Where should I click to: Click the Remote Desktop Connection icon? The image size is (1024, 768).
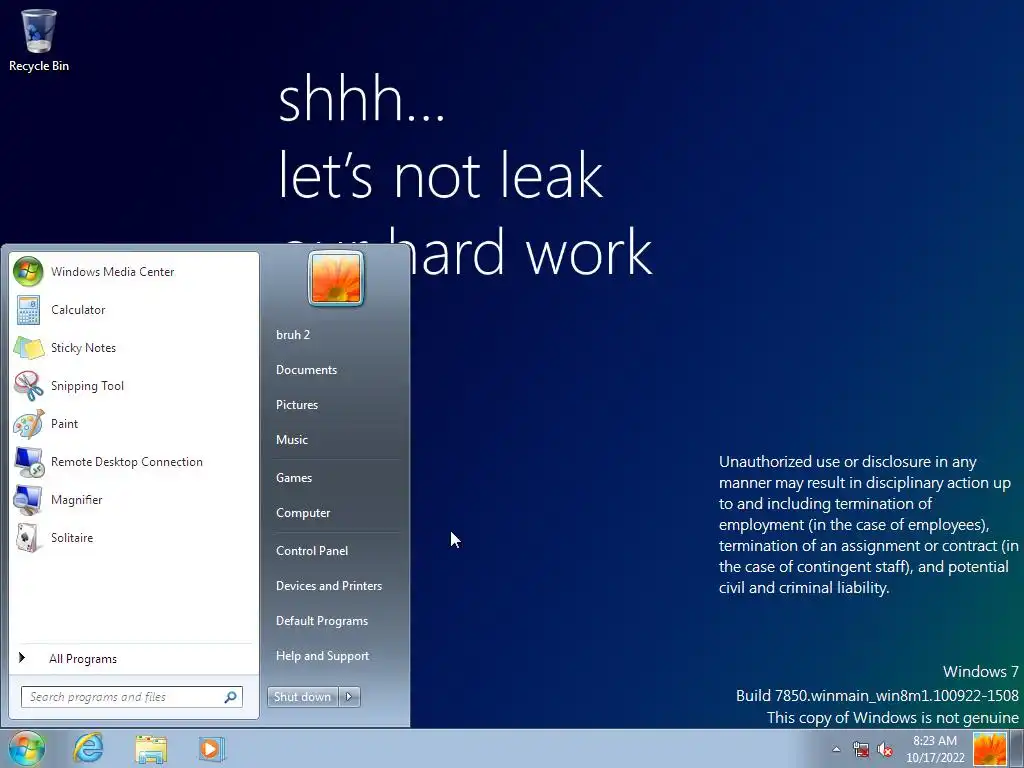click(x=28, y=462)
